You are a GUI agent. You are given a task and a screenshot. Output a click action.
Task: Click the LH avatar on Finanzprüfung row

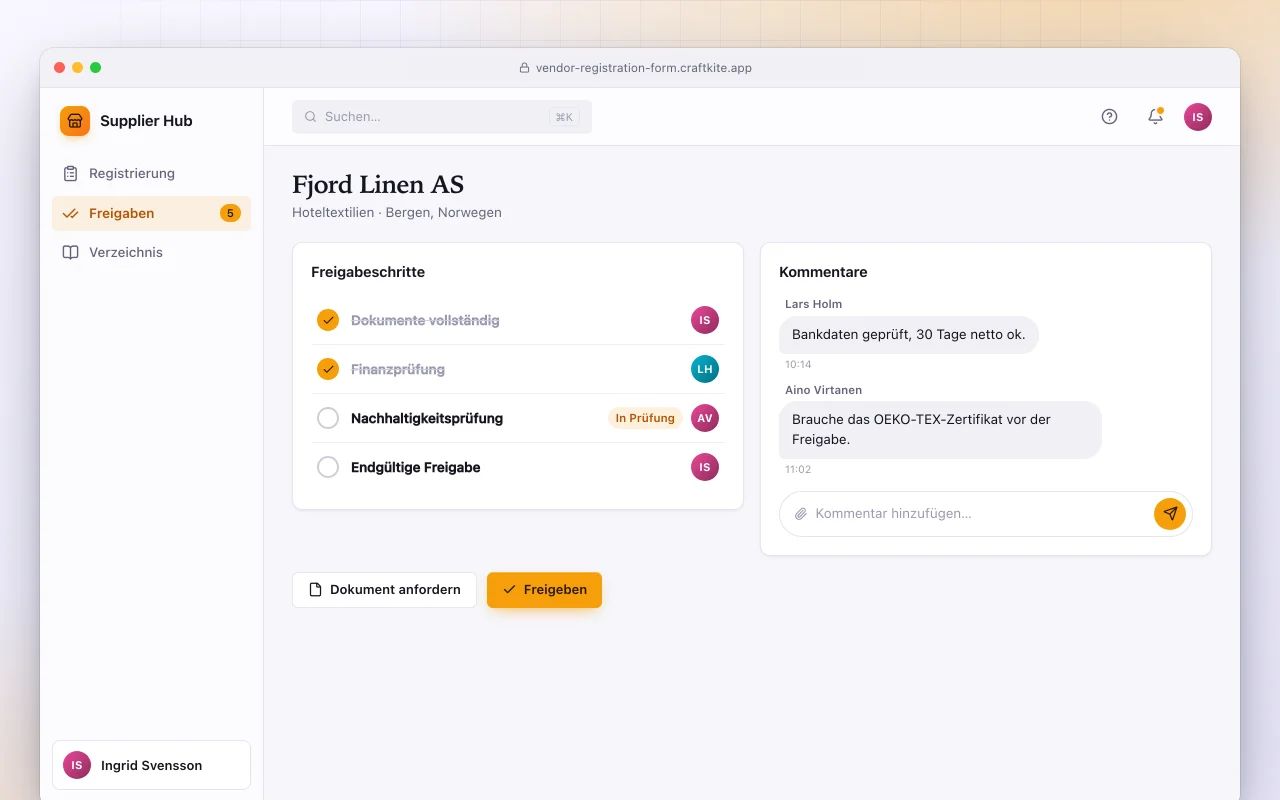click(705, 369)
